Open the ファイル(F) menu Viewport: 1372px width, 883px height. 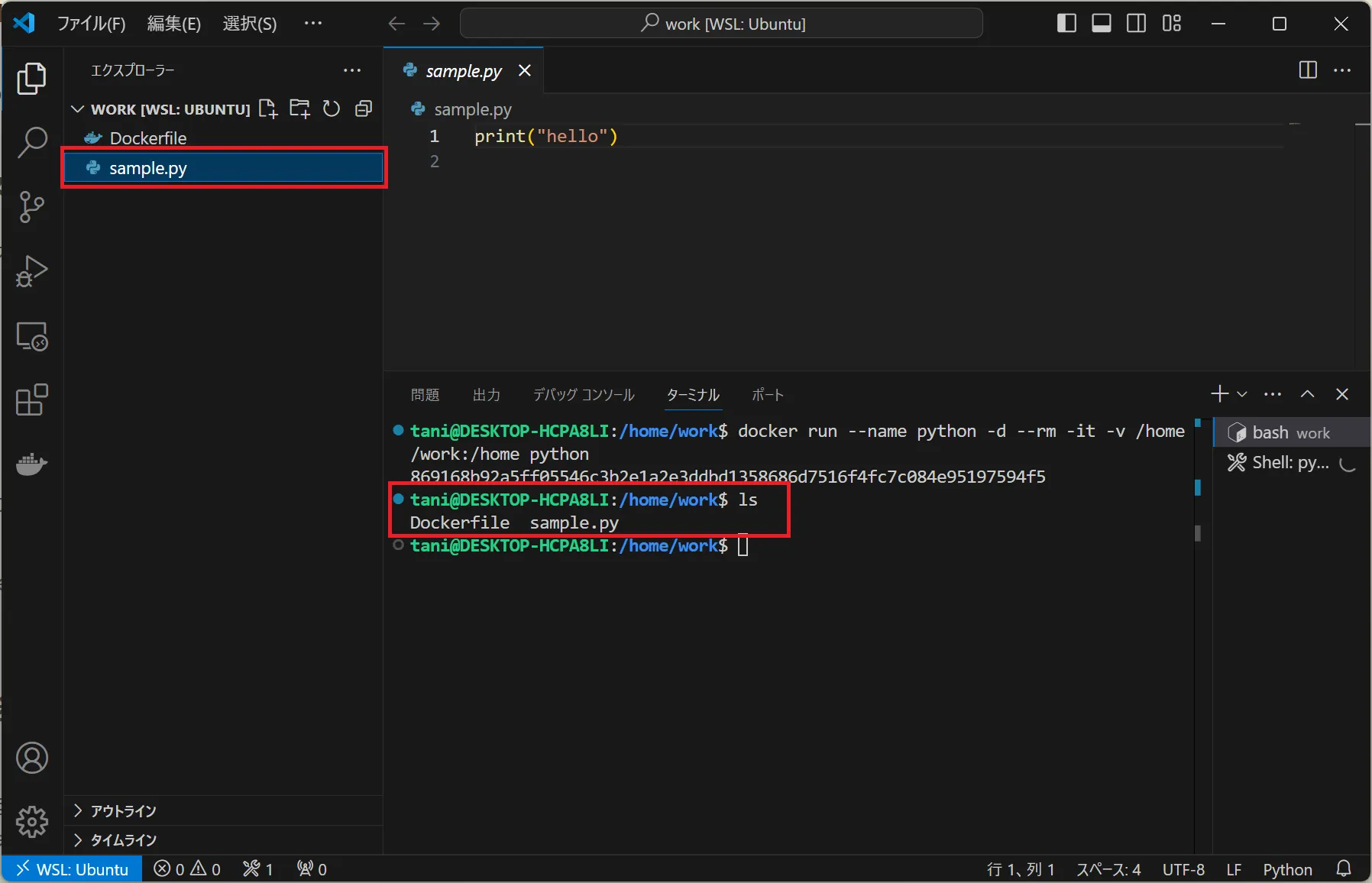pos(91,24)
